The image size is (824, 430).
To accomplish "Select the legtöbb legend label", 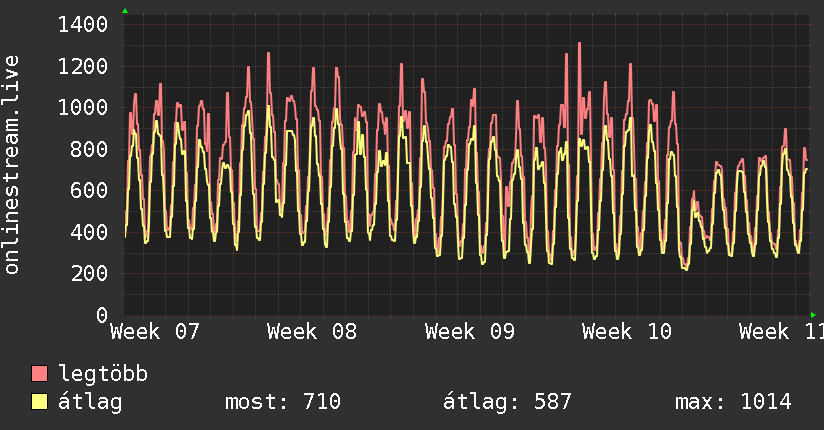I will point(103,374).
